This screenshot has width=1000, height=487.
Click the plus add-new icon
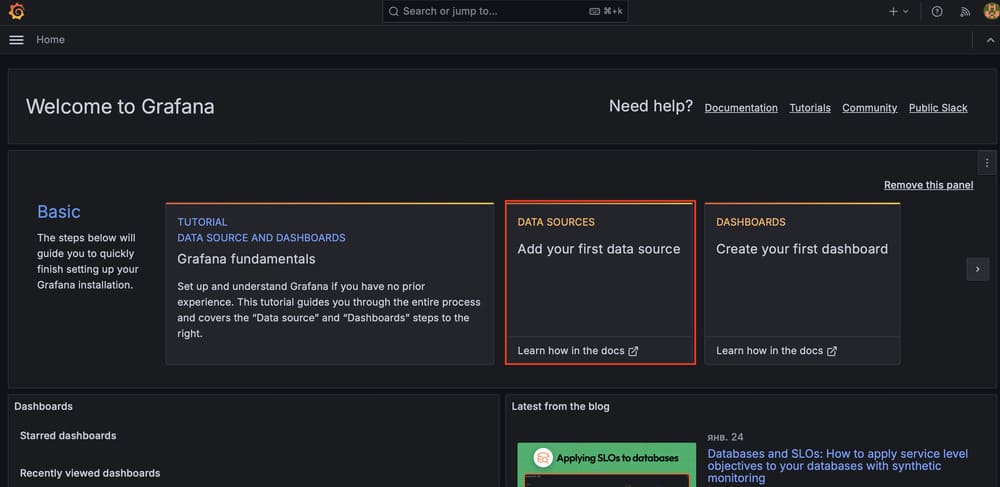click(893, 11)
